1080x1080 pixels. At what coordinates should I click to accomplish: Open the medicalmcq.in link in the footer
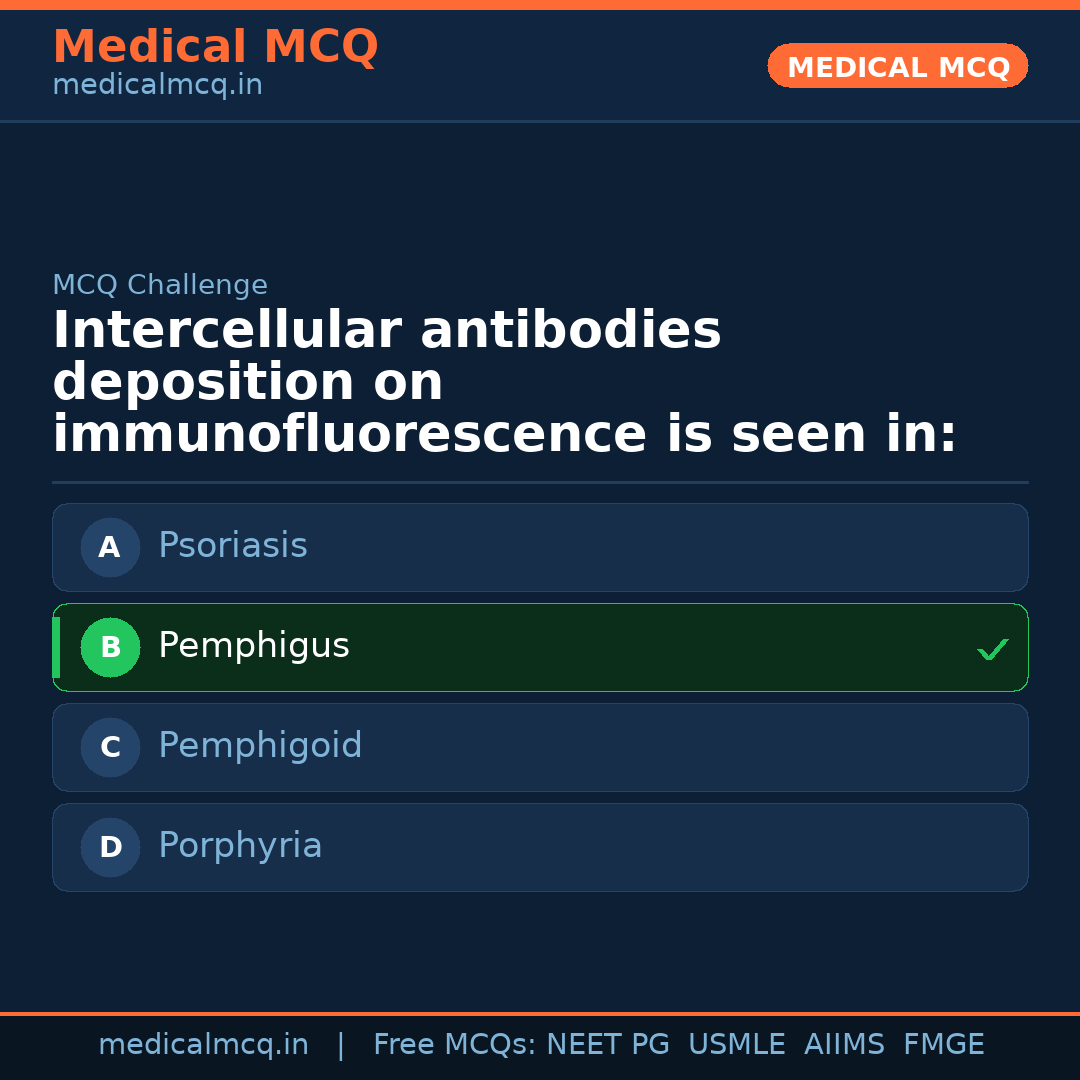click(x=203, y=1045)
